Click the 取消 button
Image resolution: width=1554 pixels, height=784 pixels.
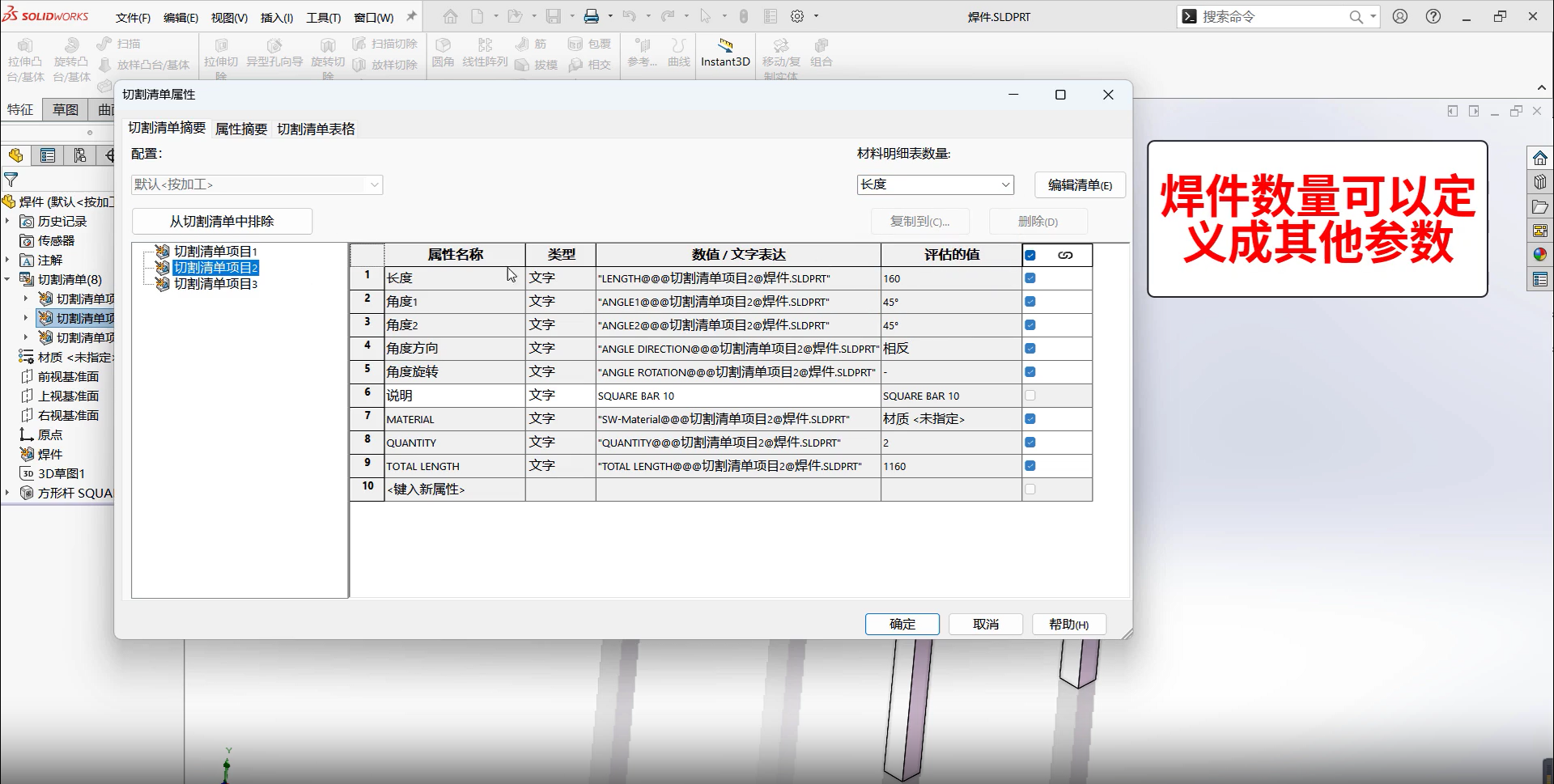(986, 624)
